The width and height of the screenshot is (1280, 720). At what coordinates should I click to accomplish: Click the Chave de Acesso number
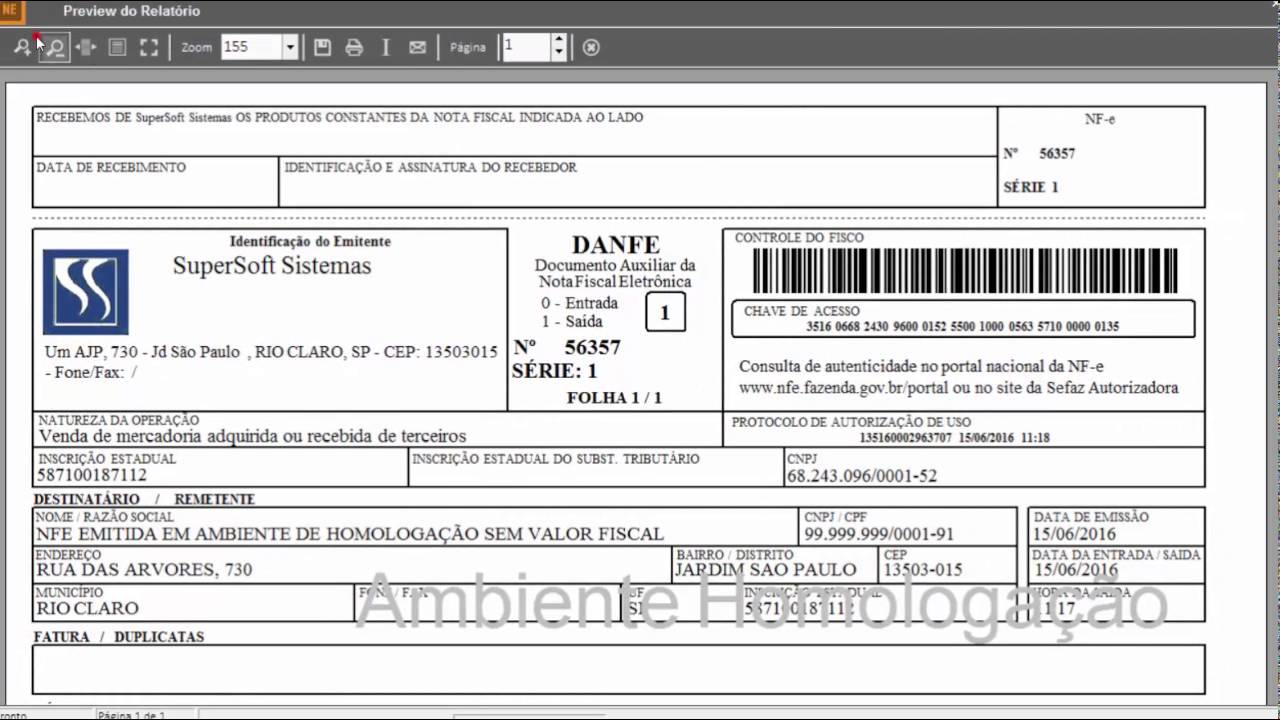[x=963, y=326]
